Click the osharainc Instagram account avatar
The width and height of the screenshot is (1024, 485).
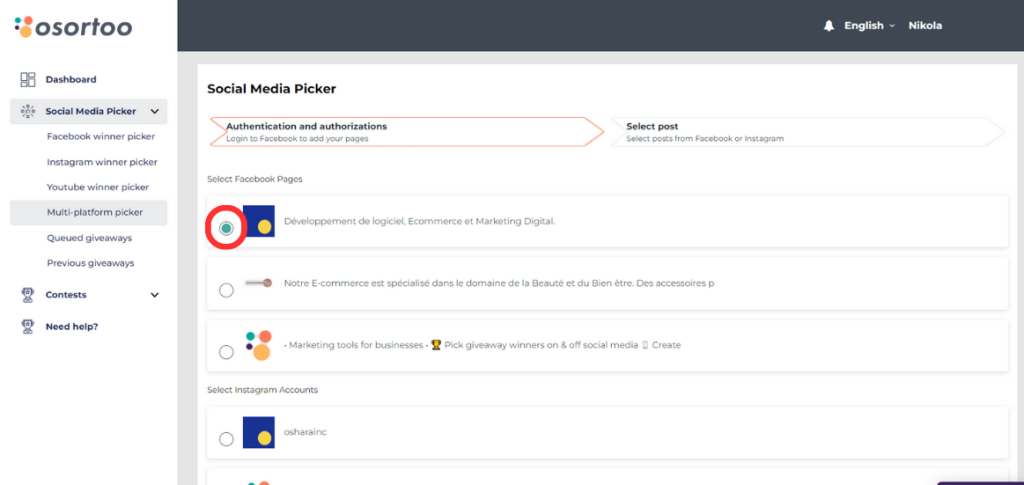click(x=259, y=431)
